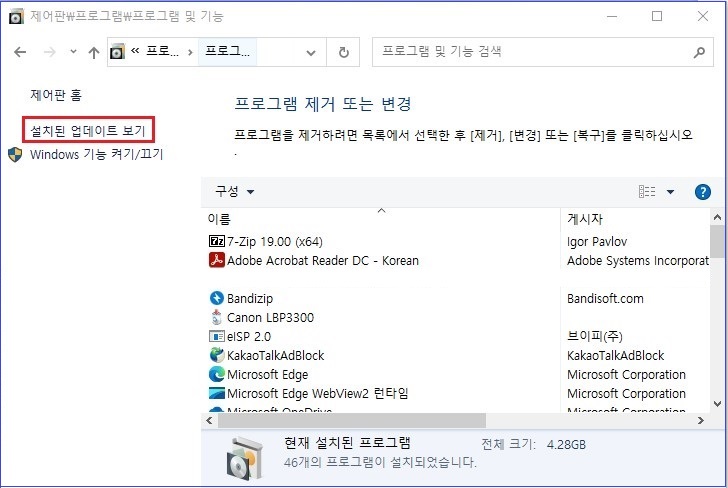Viewport: 728px width, 488px height.
Task: Click vertical scrollbar down arrow
Action: tap(717, 404)
